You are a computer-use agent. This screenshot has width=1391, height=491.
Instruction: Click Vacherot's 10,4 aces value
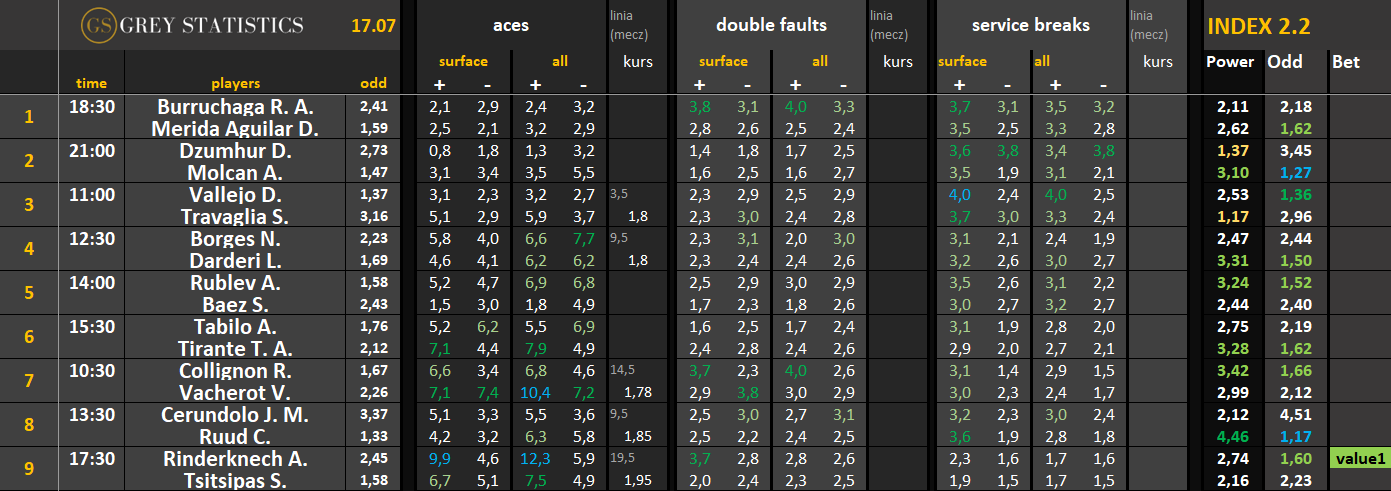[x=535, y=392]
